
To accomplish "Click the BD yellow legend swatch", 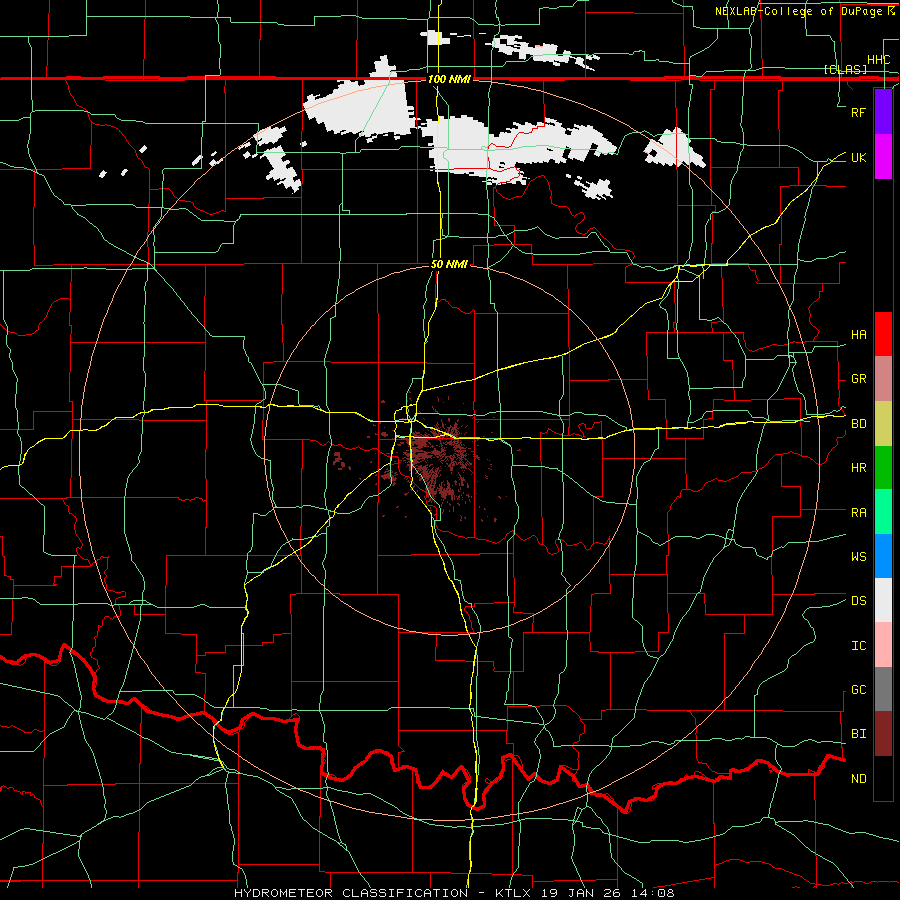I will pyautogui.click(x=883, y=424).
